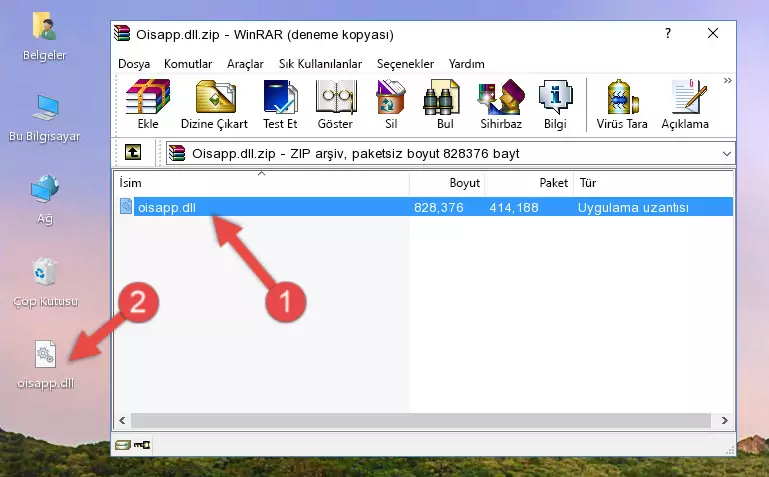The width and height of the screenshot is (769, 477).
Task: Click the horizontal scrollbar left arrow
Action: coord(122,420)
